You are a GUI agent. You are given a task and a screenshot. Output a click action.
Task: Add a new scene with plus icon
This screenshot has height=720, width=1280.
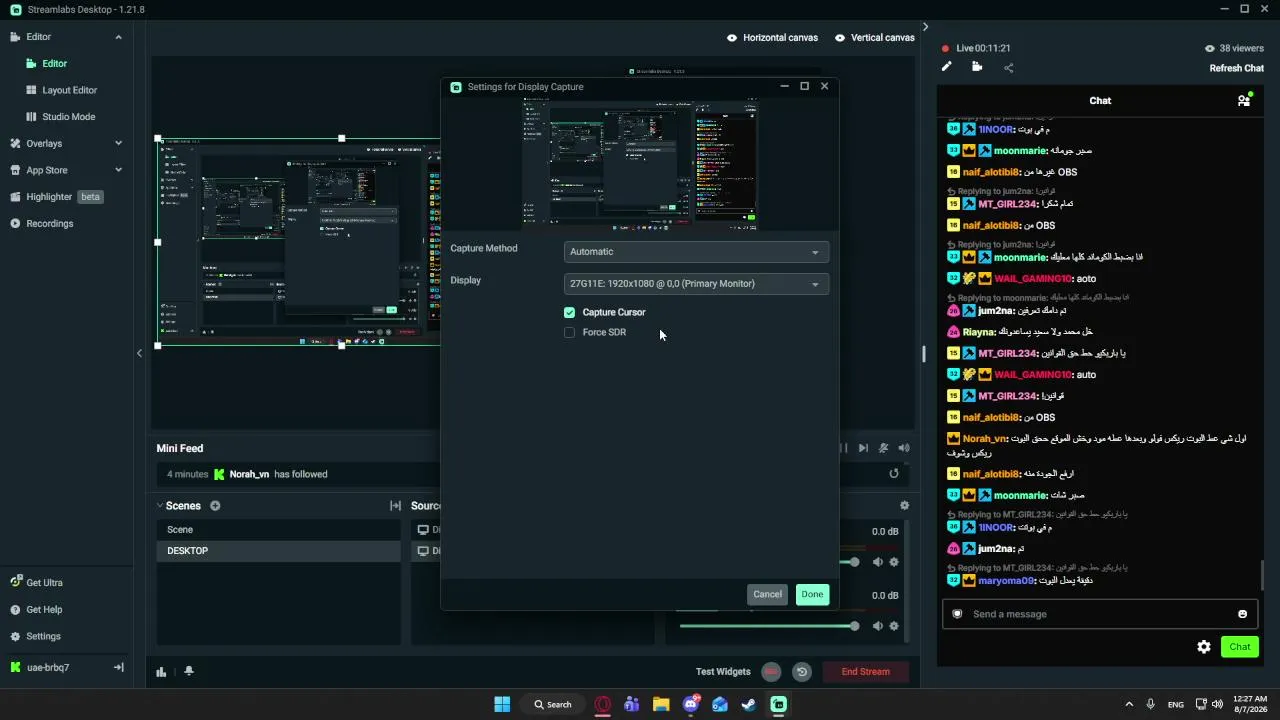tap(215, 506)
